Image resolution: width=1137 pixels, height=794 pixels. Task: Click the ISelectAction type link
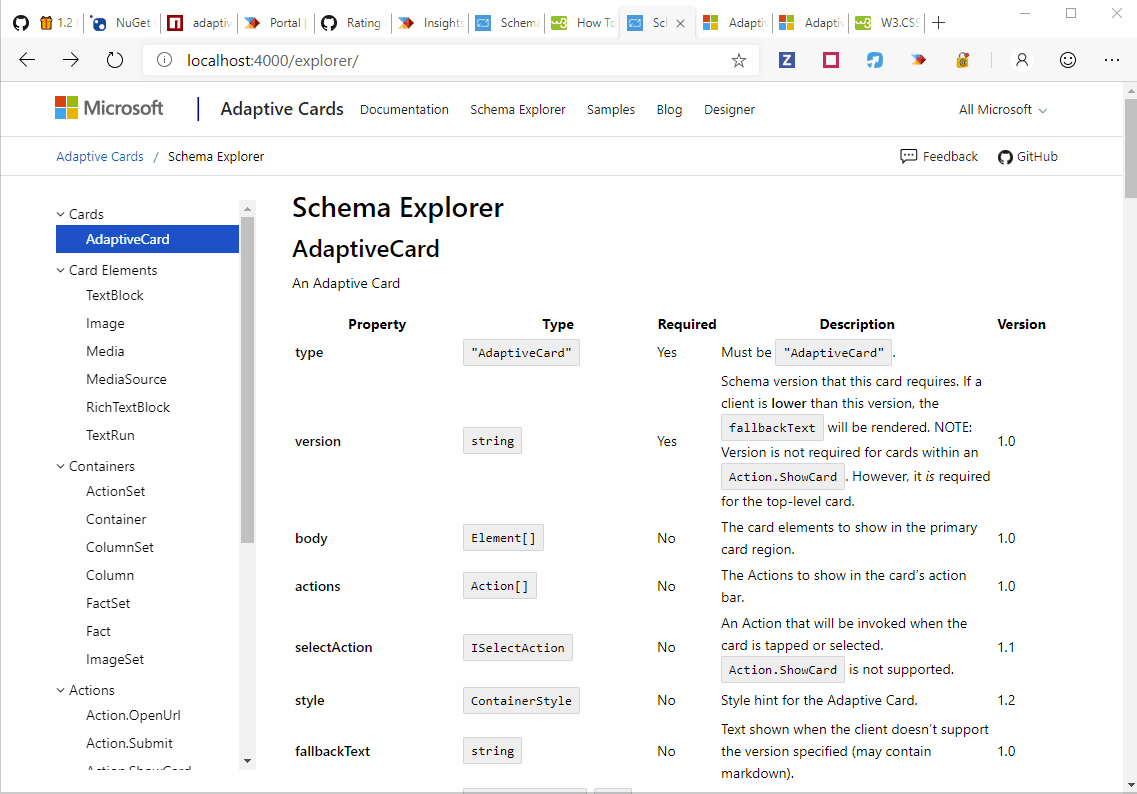(518, 648)
